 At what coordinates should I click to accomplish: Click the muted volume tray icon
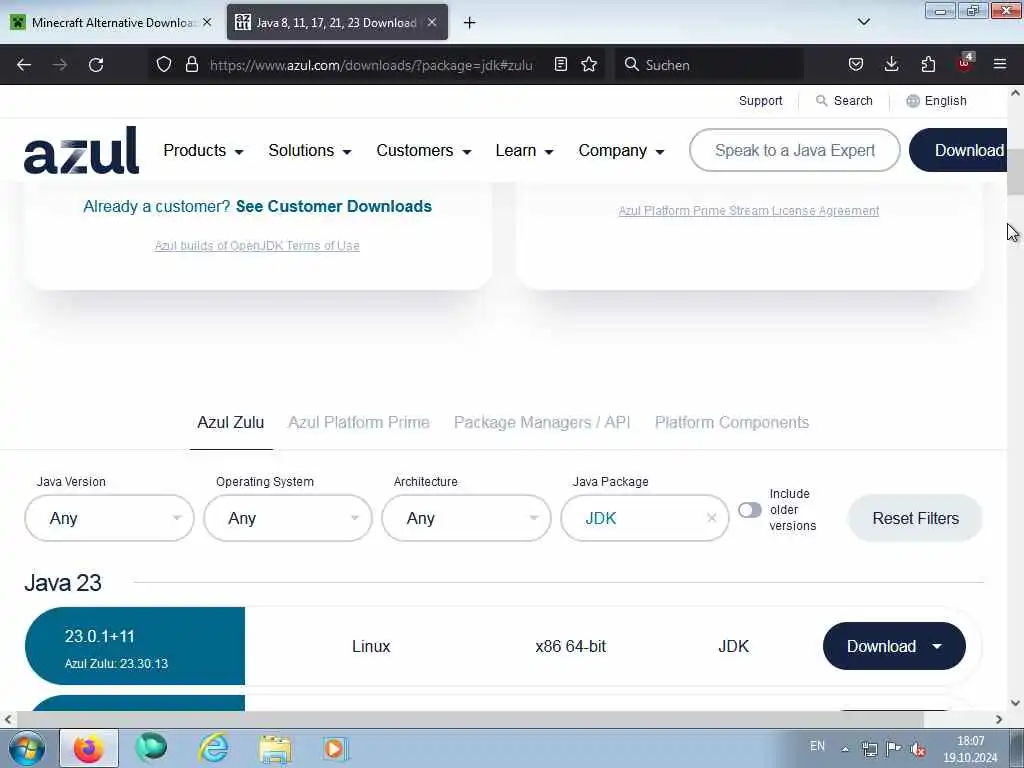918,749
